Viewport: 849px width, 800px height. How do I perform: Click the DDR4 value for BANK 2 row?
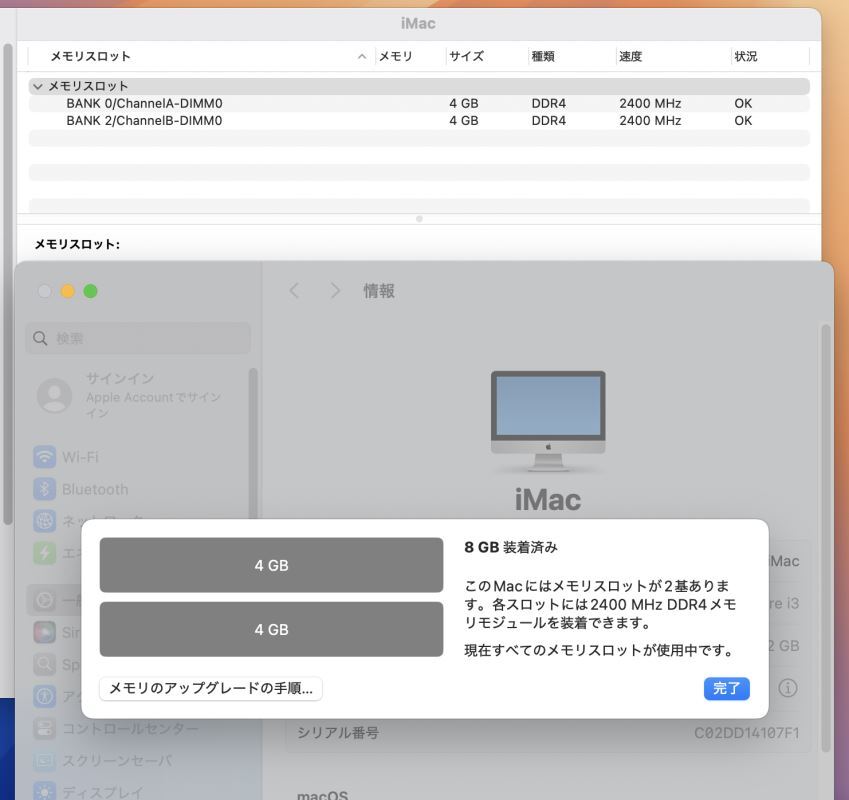pos(548,121)
